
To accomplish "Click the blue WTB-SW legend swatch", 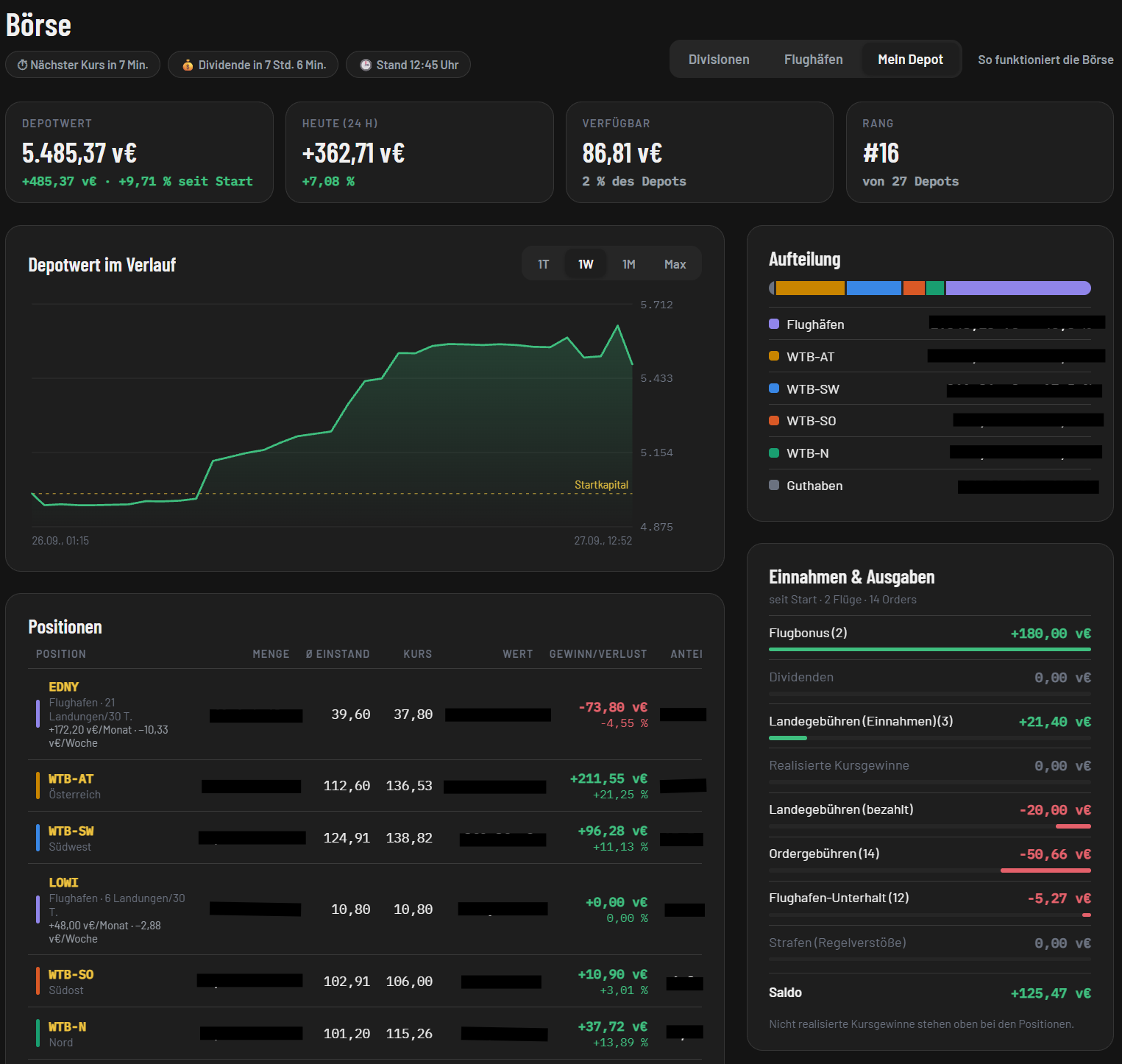I will (774, 389).
